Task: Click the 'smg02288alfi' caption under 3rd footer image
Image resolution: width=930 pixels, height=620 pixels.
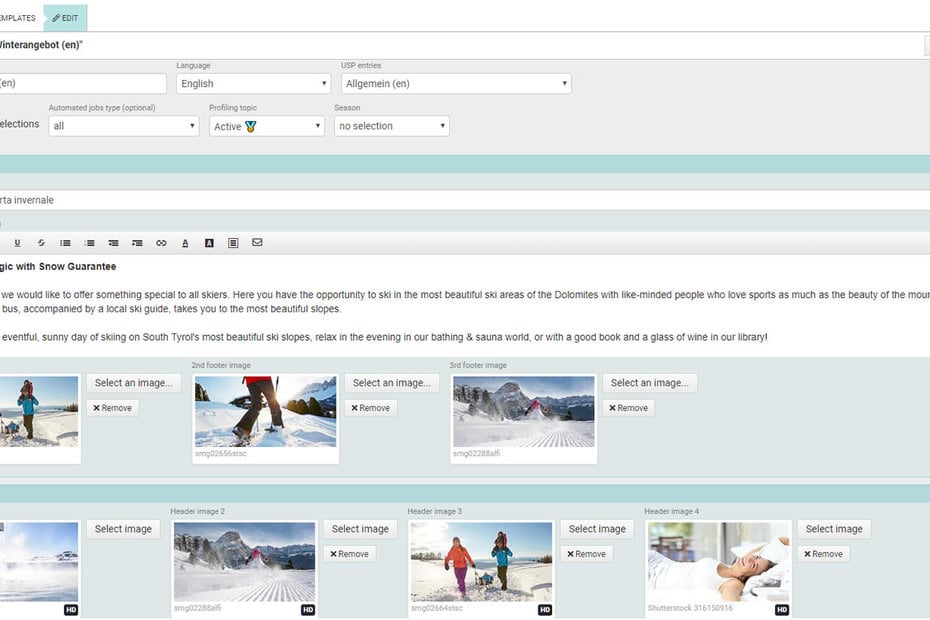Action: 476,453
